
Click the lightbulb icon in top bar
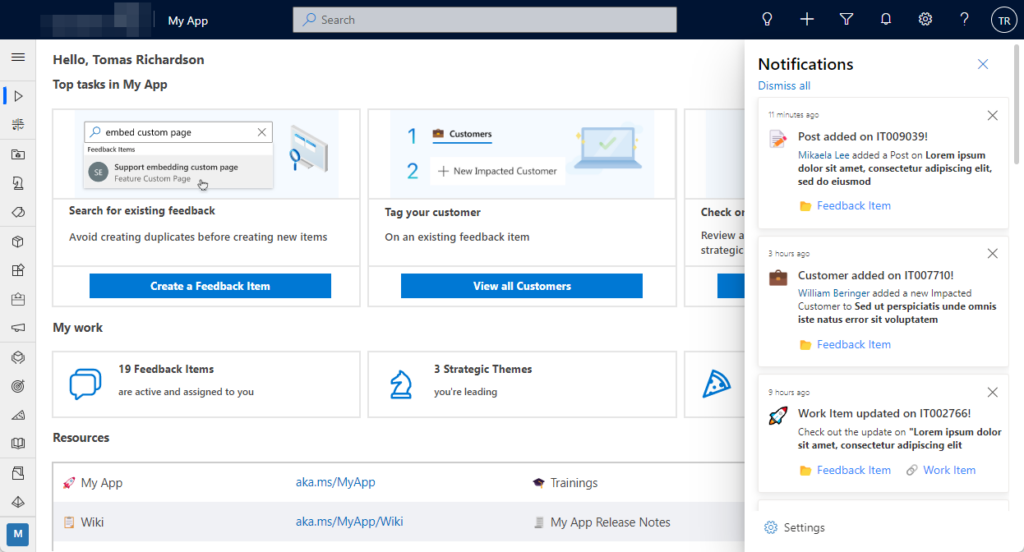768,19
